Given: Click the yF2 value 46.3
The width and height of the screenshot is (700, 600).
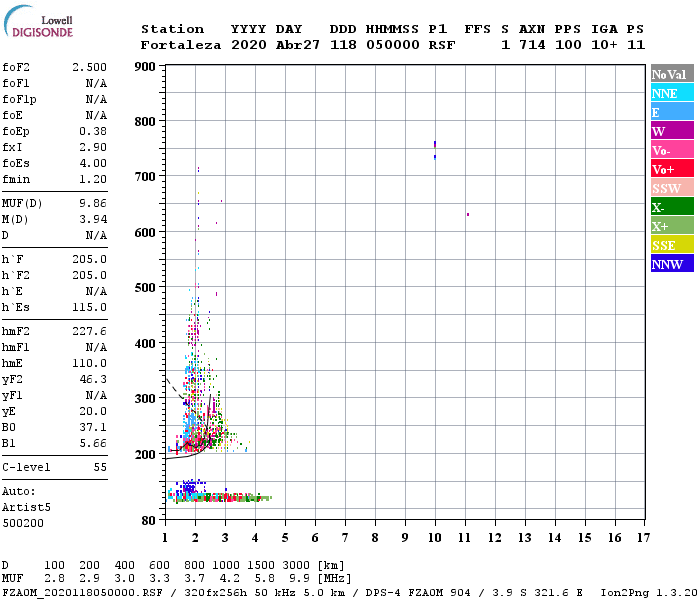Looking at the screenshot, I should 93,379.
